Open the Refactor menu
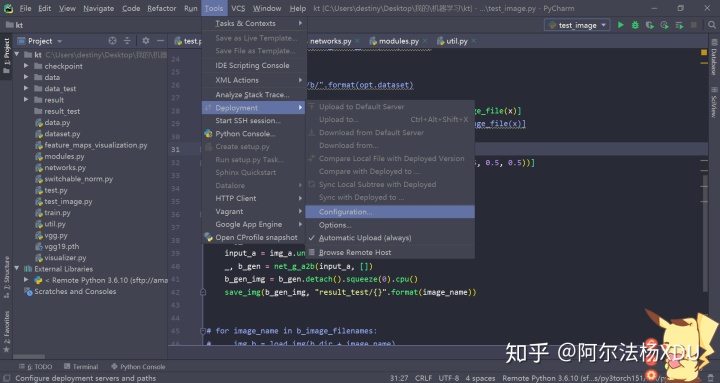 pyautogui.click(x=162, y=8)
